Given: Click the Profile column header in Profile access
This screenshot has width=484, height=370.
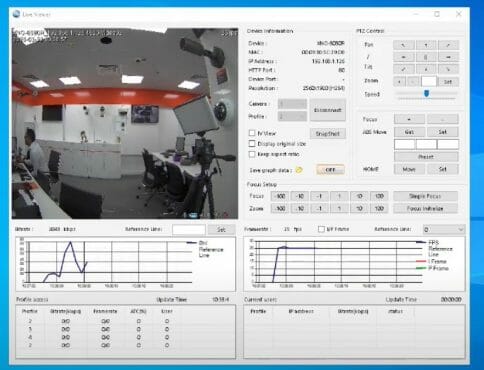Looking at the screenshot, I should (29, 311).
